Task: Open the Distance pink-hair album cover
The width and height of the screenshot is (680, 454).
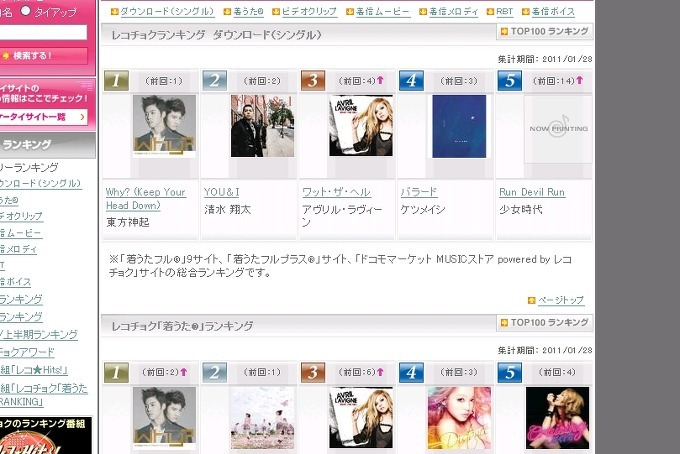Action: tap(459, 418)
